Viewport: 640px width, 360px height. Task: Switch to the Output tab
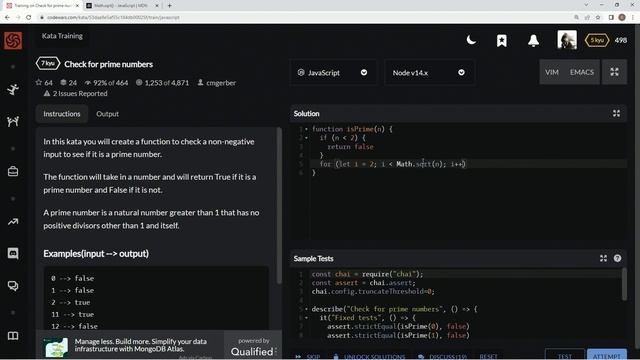click(x=107, y=114)
